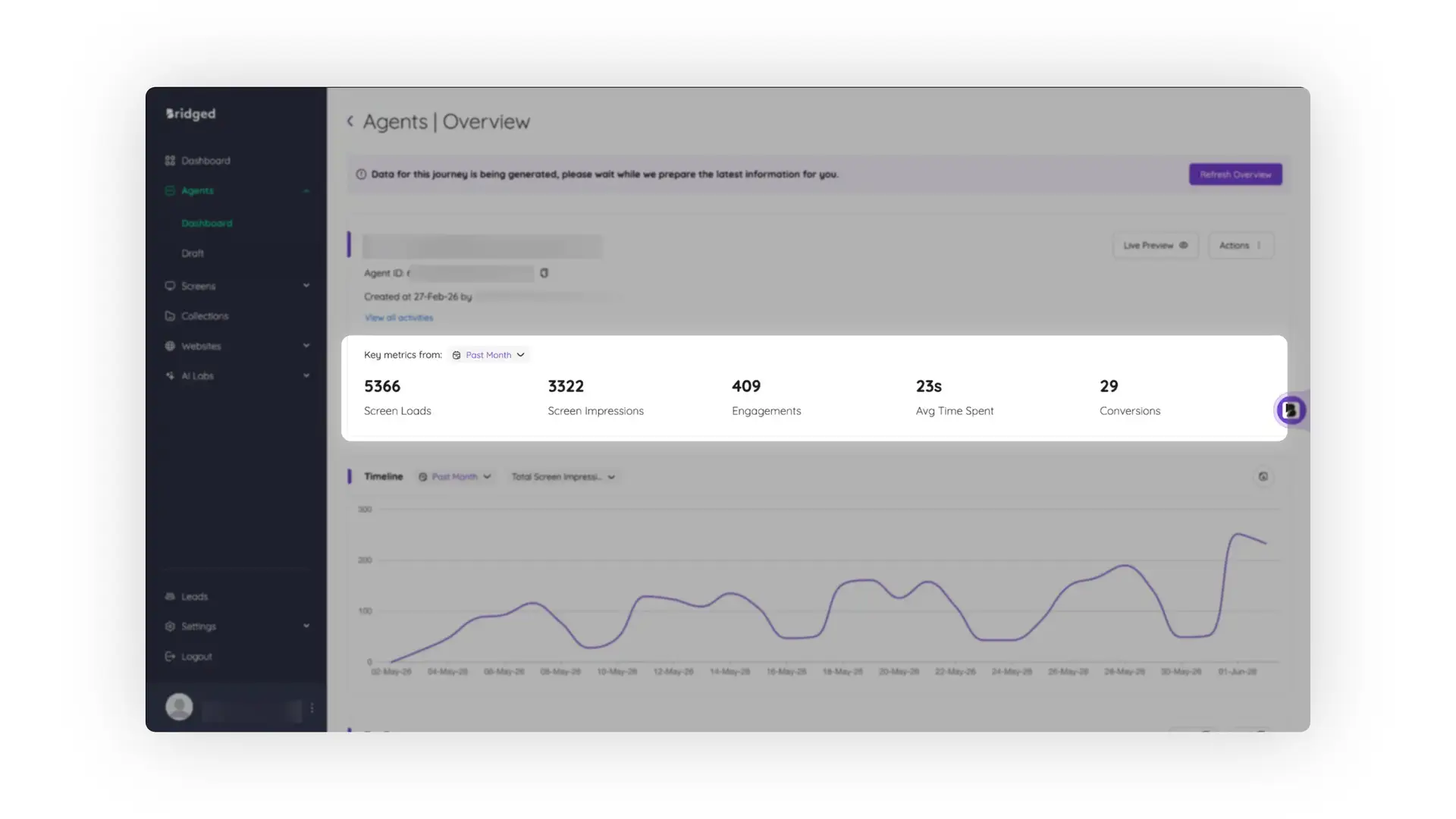
Task: Open the Total Screen Impressions metric dropdown
Action: point(563,477)
